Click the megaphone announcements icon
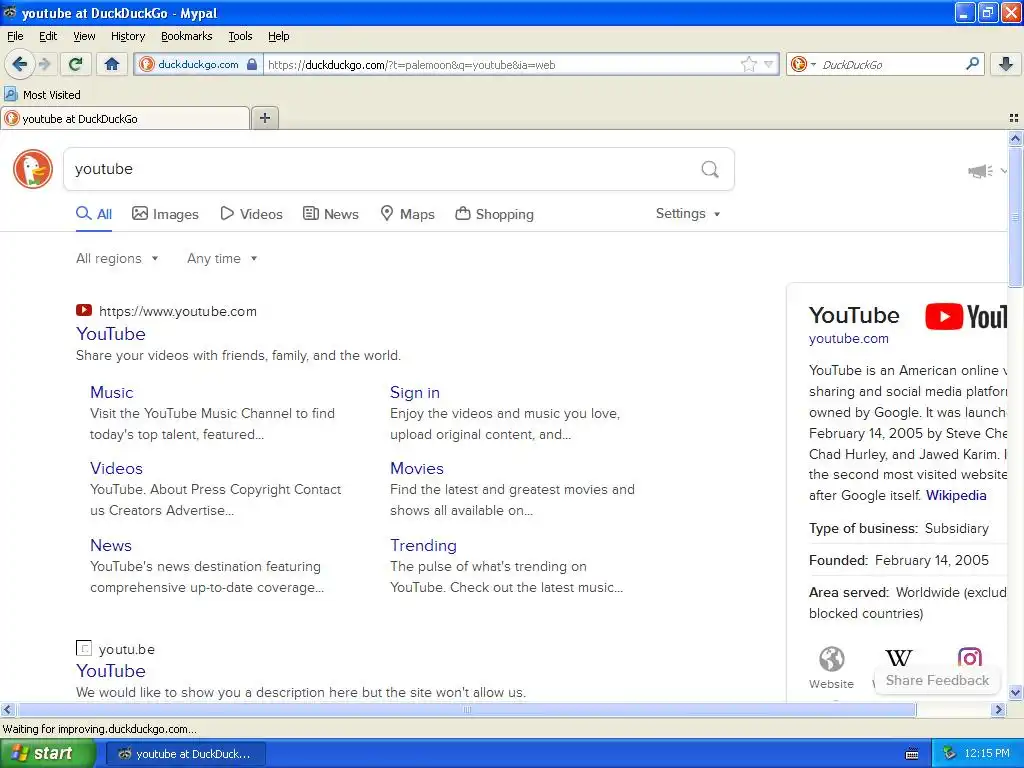 (x=980, y=171)
